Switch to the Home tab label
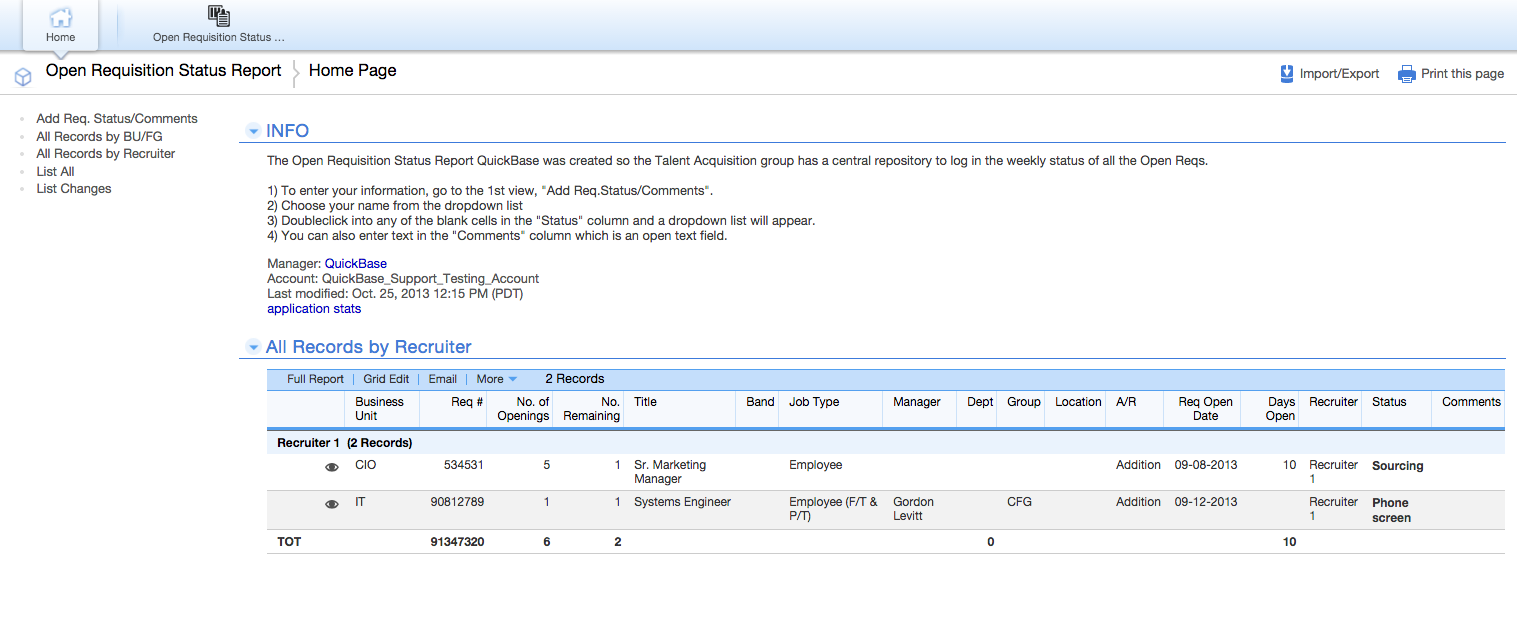The height and width of the screenshot is (635, 1517). [60, 38]
